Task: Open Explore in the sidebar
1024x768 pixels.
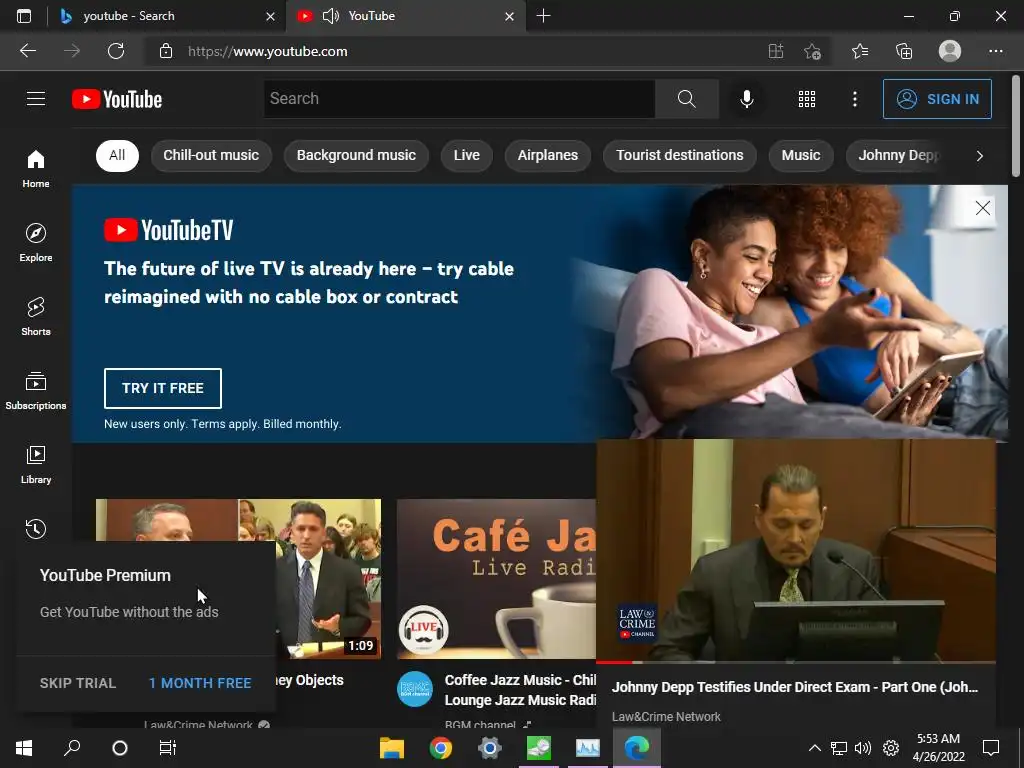Action: tap(36, 242)
